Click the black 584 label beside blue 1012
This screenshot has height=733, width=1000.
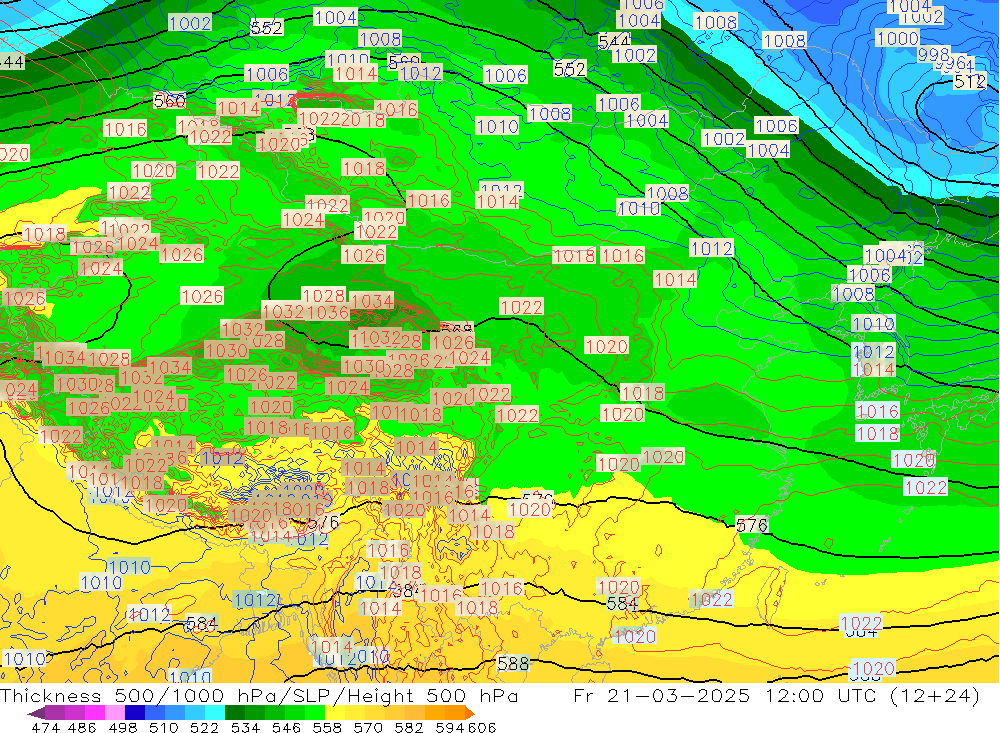[x=202, y=623]
